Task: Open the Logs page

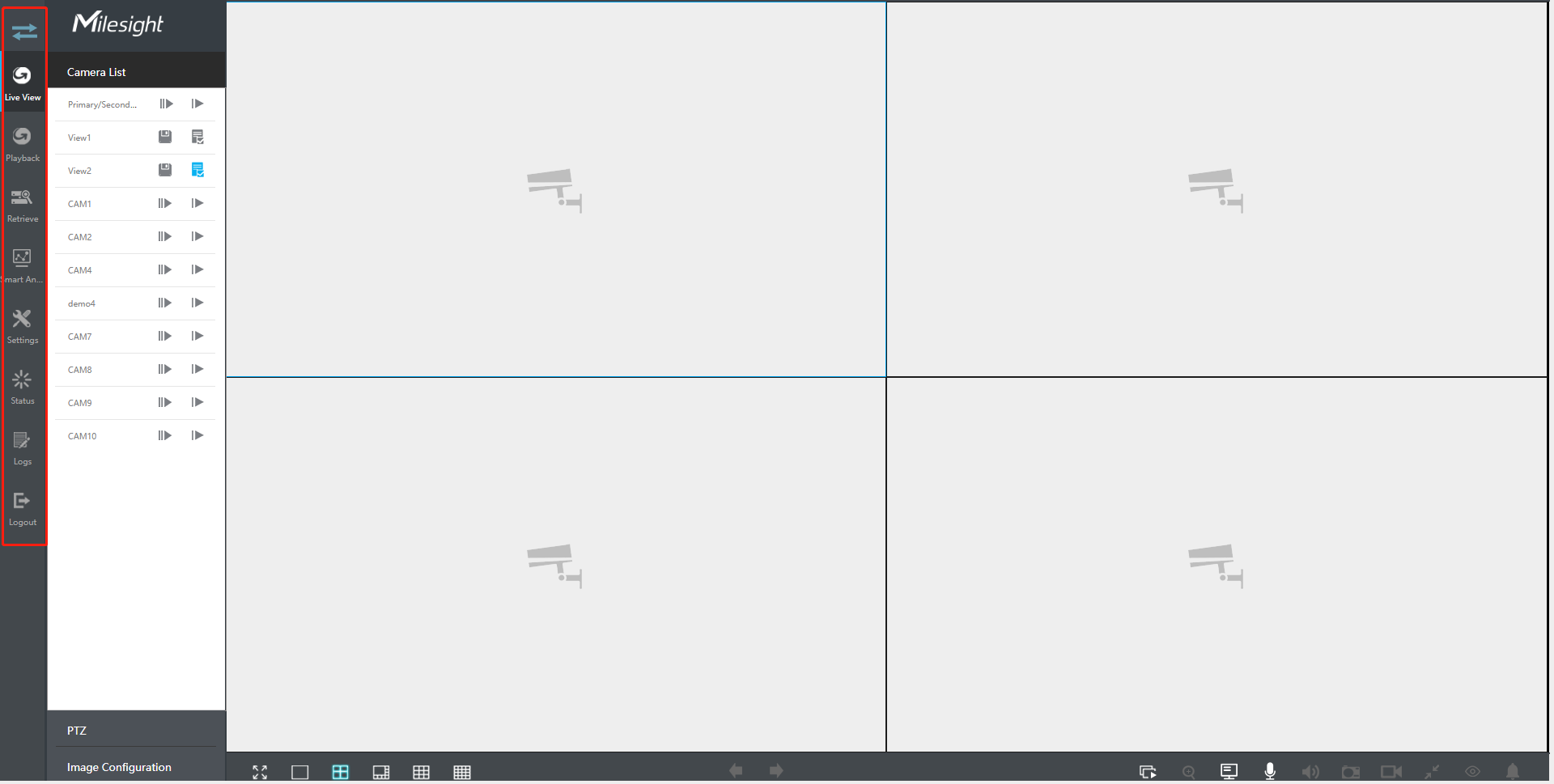Action: point(23,447)
